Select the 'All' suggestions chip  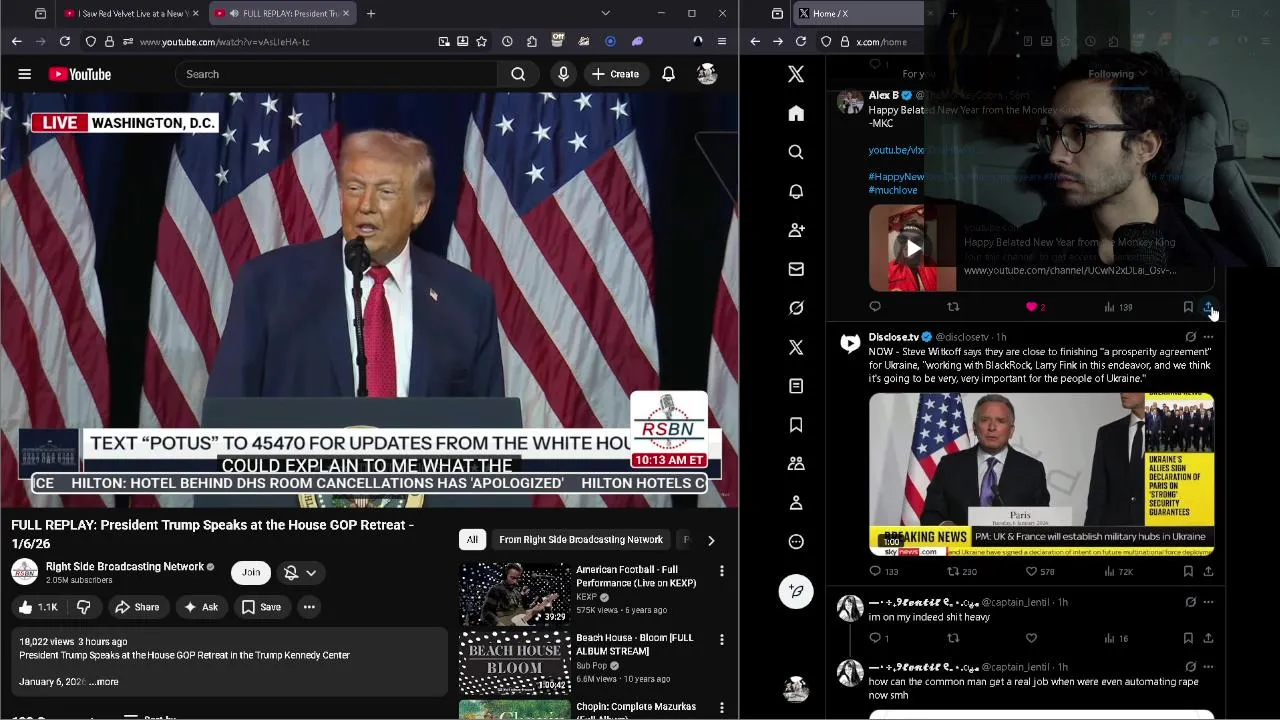pos(472,540)
